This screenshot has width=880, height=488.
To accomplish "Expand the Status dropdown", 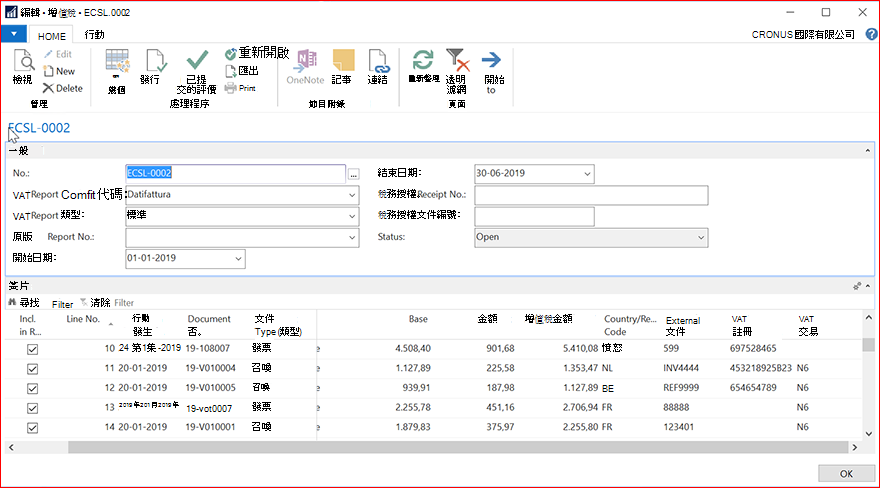I will tap(701, 237).
